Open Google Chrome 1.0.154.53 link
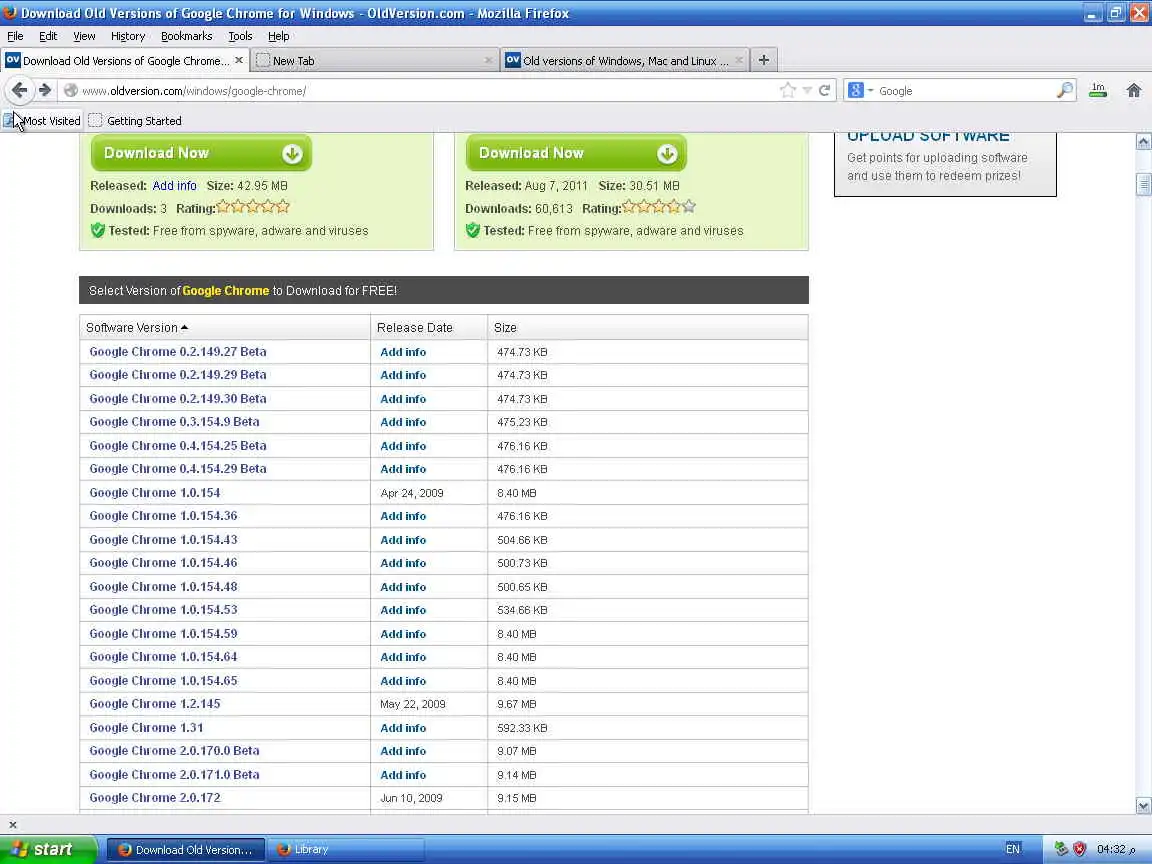 pos(163,610)
